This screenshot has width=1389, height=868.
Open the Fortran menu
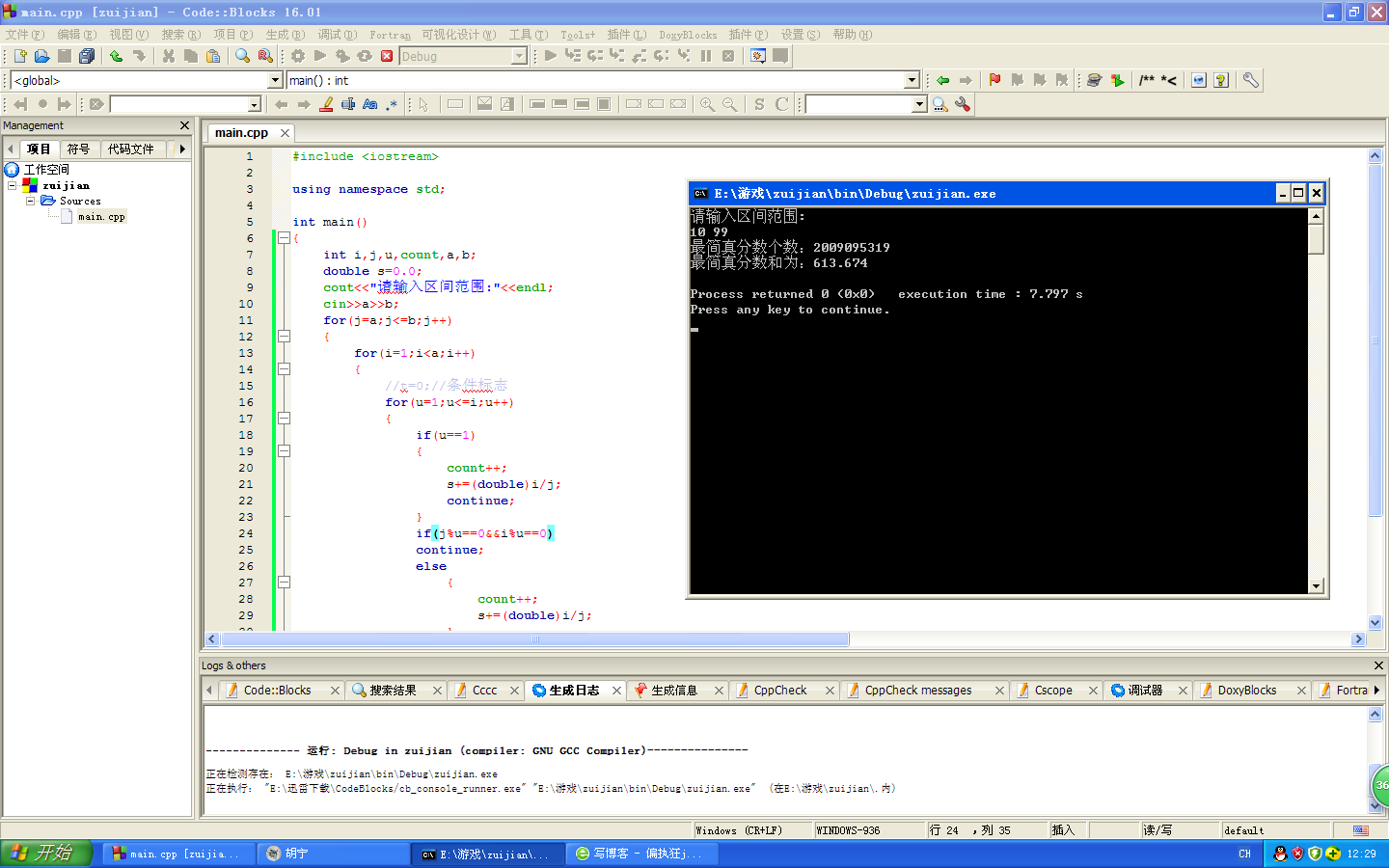tap(390, 35)
